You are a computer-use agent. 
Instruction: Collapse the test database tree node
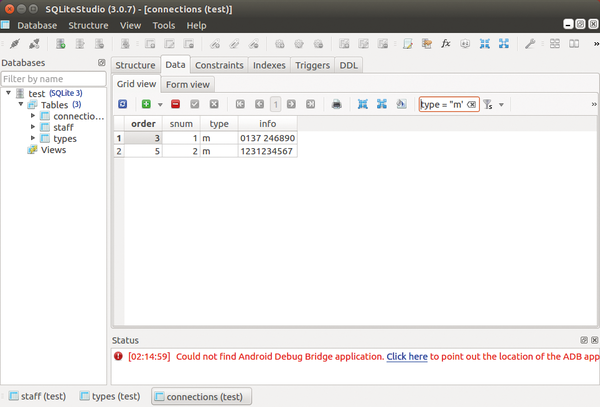9,93
